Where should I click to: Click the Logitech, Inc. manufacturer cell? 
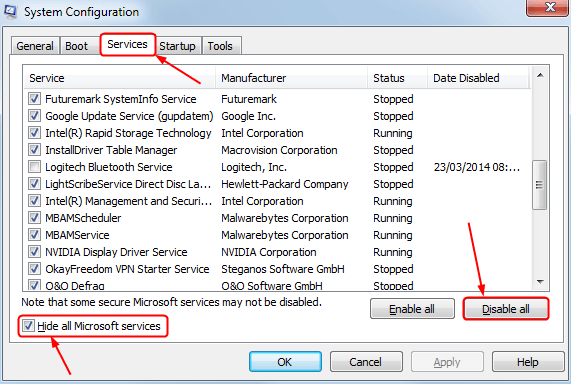pos(254,167)
